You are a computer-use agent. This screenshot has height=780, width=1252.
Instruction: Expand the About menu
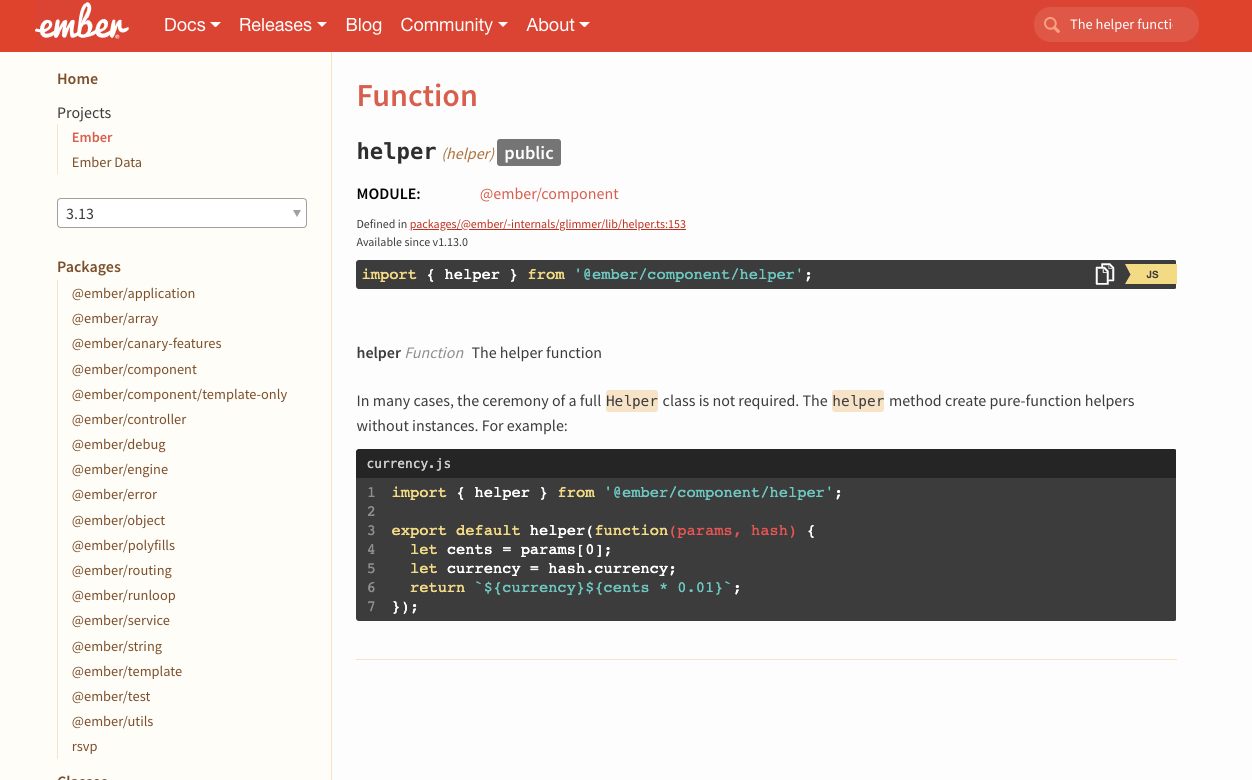tap(558, 25)
